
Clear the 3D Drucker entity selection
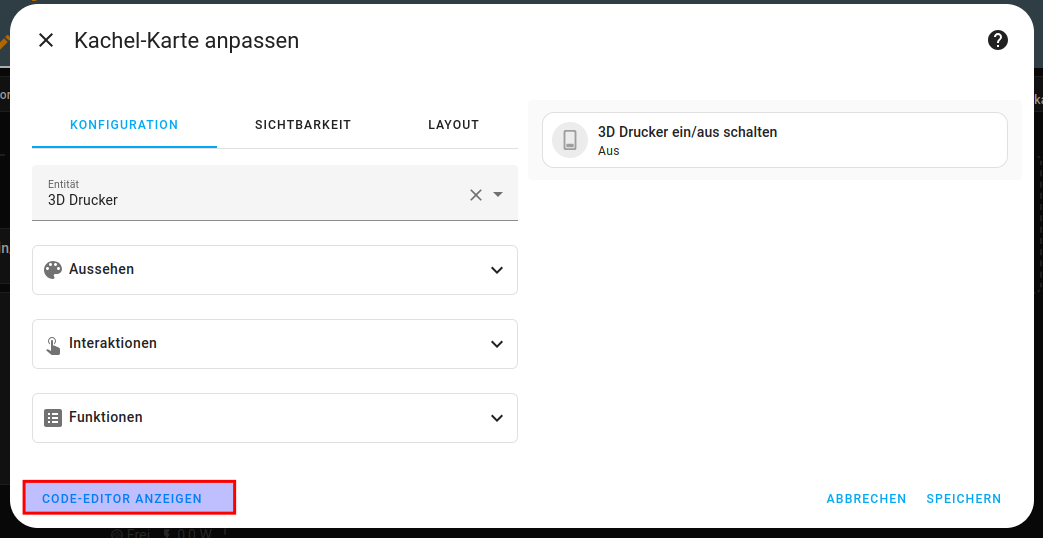(476, 195)
